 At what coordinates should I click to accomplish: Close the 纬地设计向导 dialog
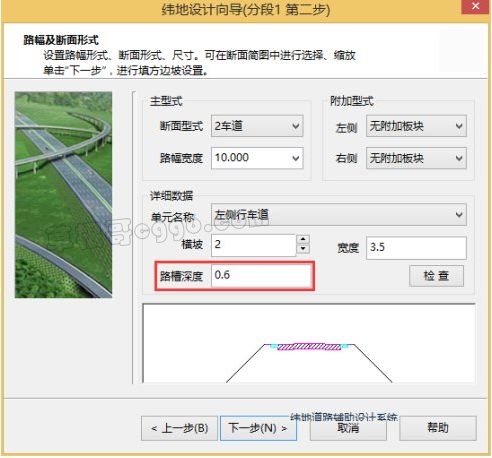coord(476,7)
